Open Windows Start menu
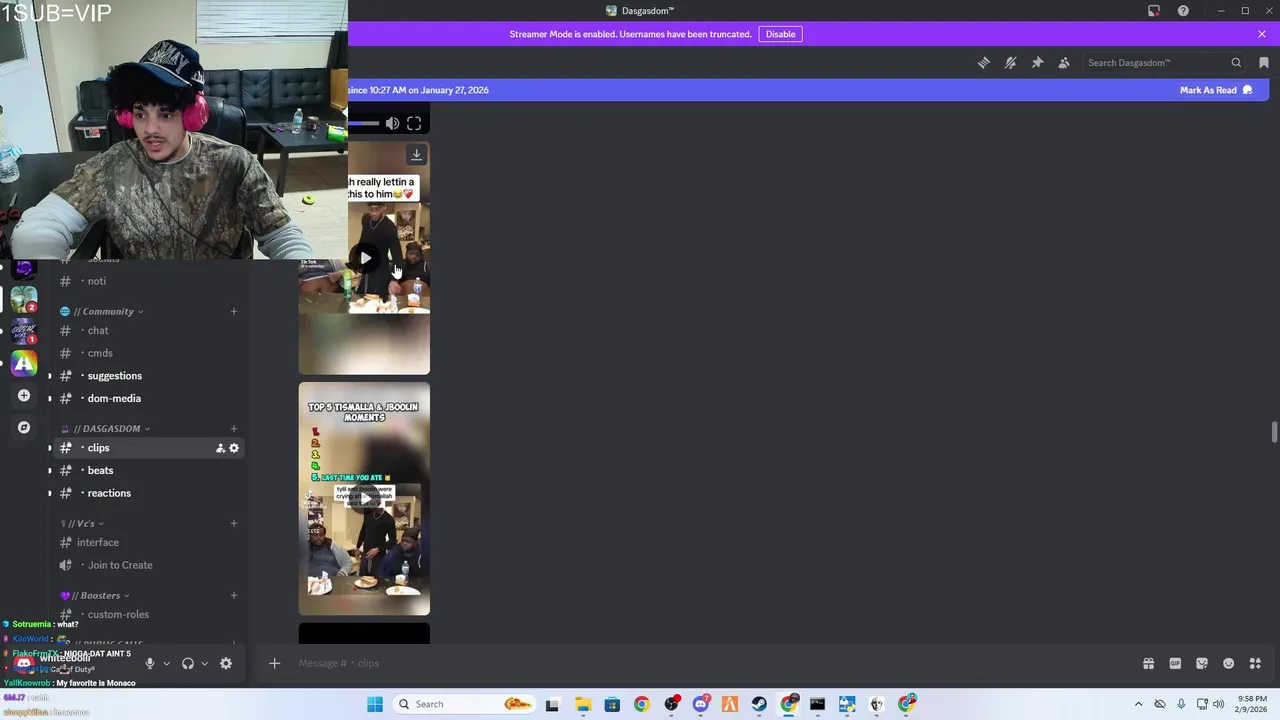Image resolution: width=1280 pixels, height=720 pixels. click(x=375, y=704)
